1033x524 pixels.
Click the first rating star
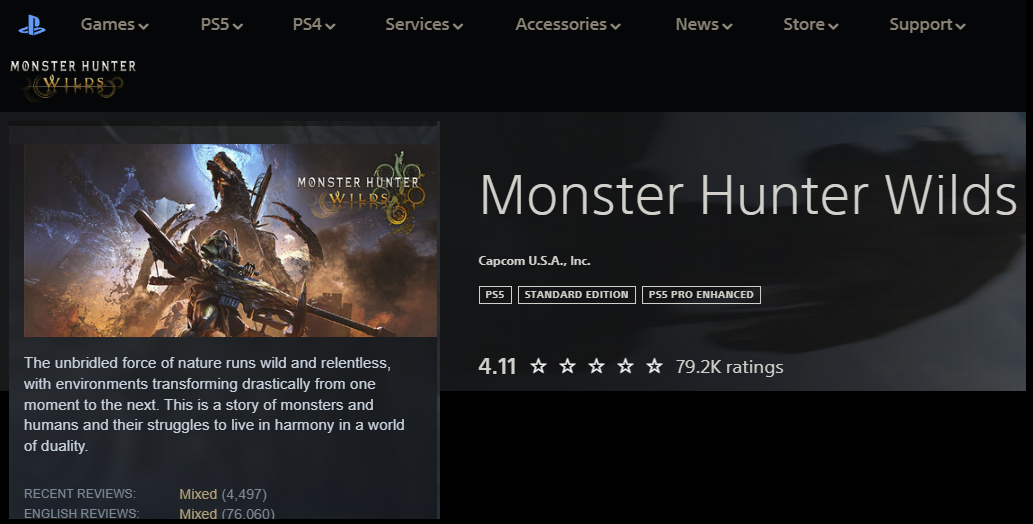coord(538,366)
